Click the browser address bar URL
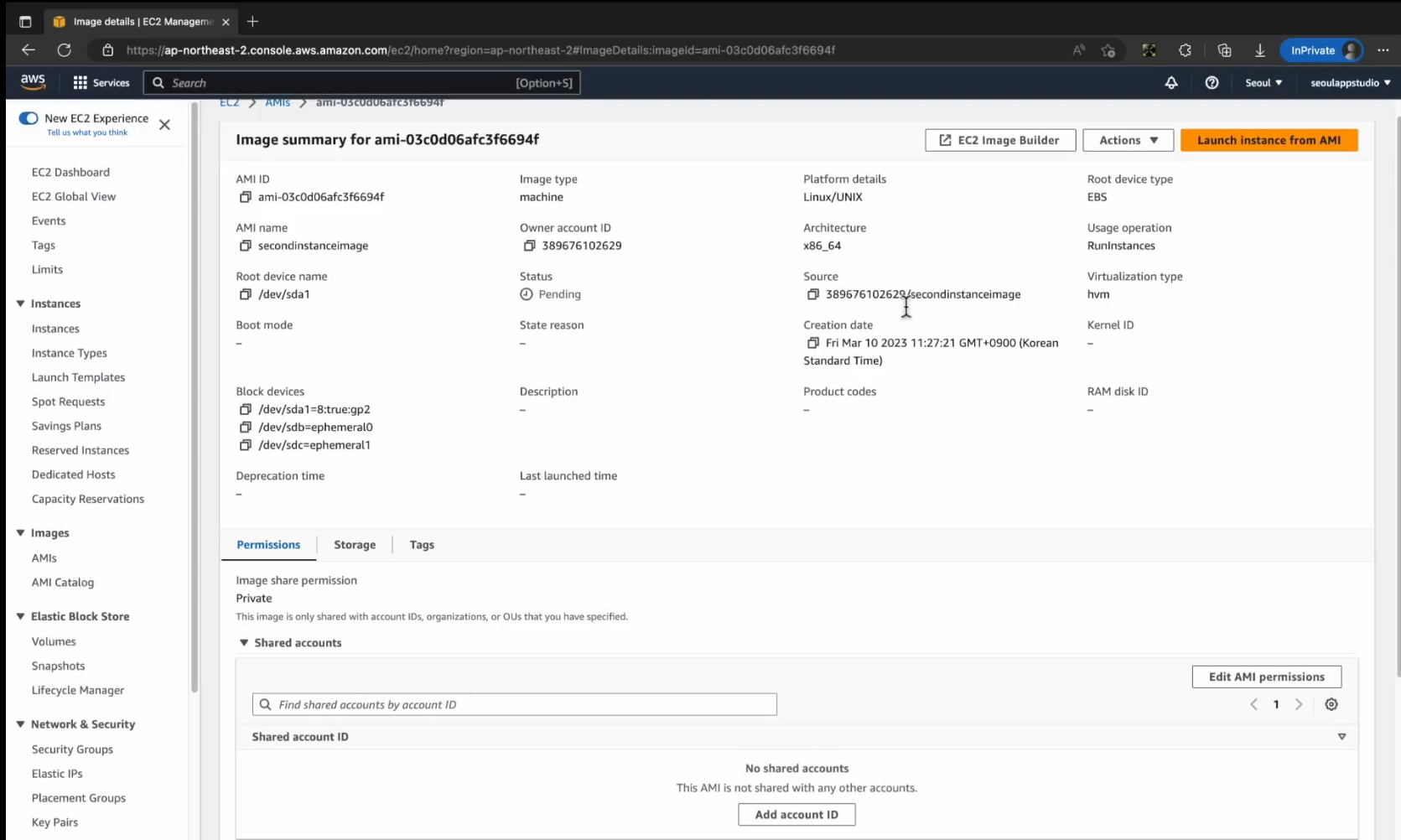This screenshot has height=840, width=1401. pos(480,50)
